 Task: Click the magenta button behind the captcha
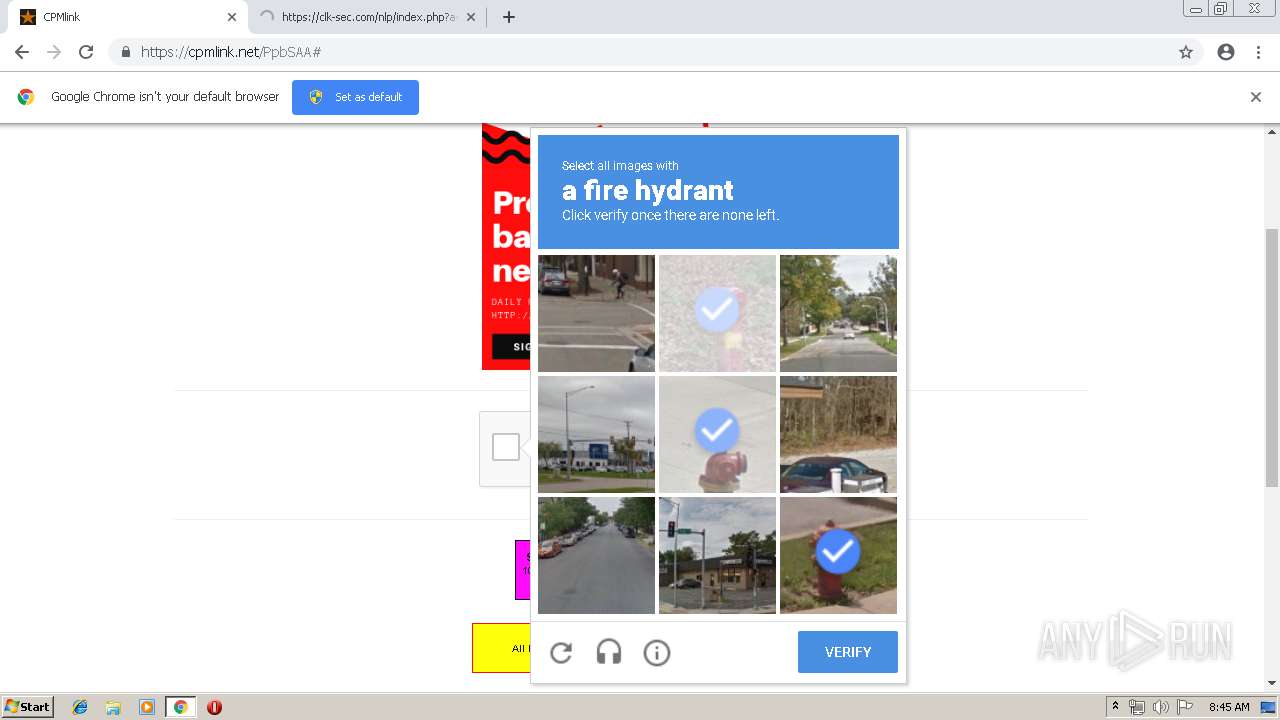(523, 570)
